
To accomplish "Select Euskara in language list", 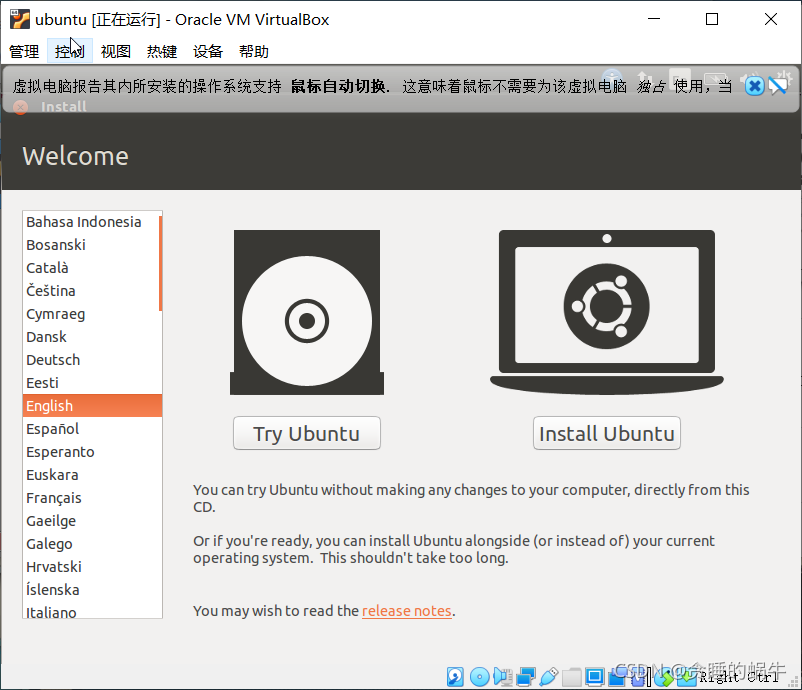I will [x=91, y=475].
